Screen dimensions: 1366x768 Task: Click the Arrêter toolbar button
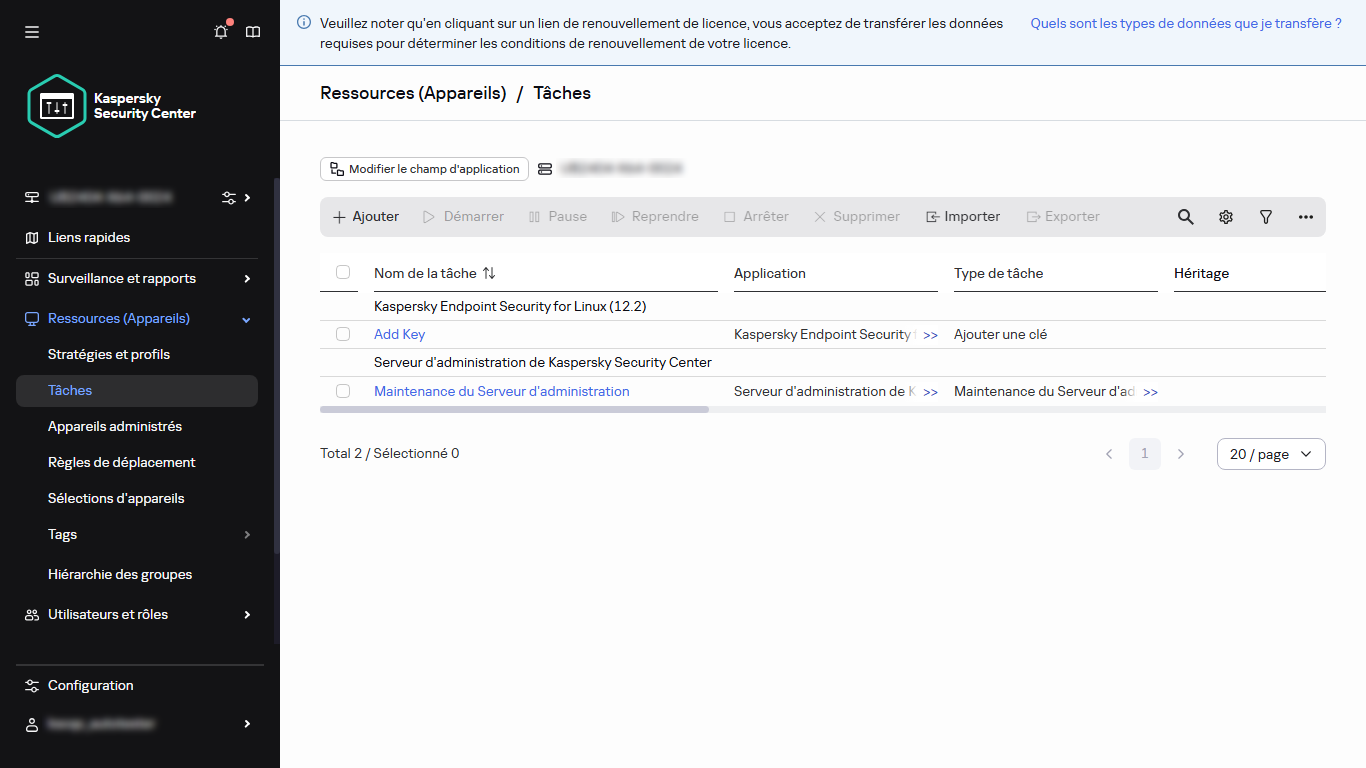click(x=757, y=217)
